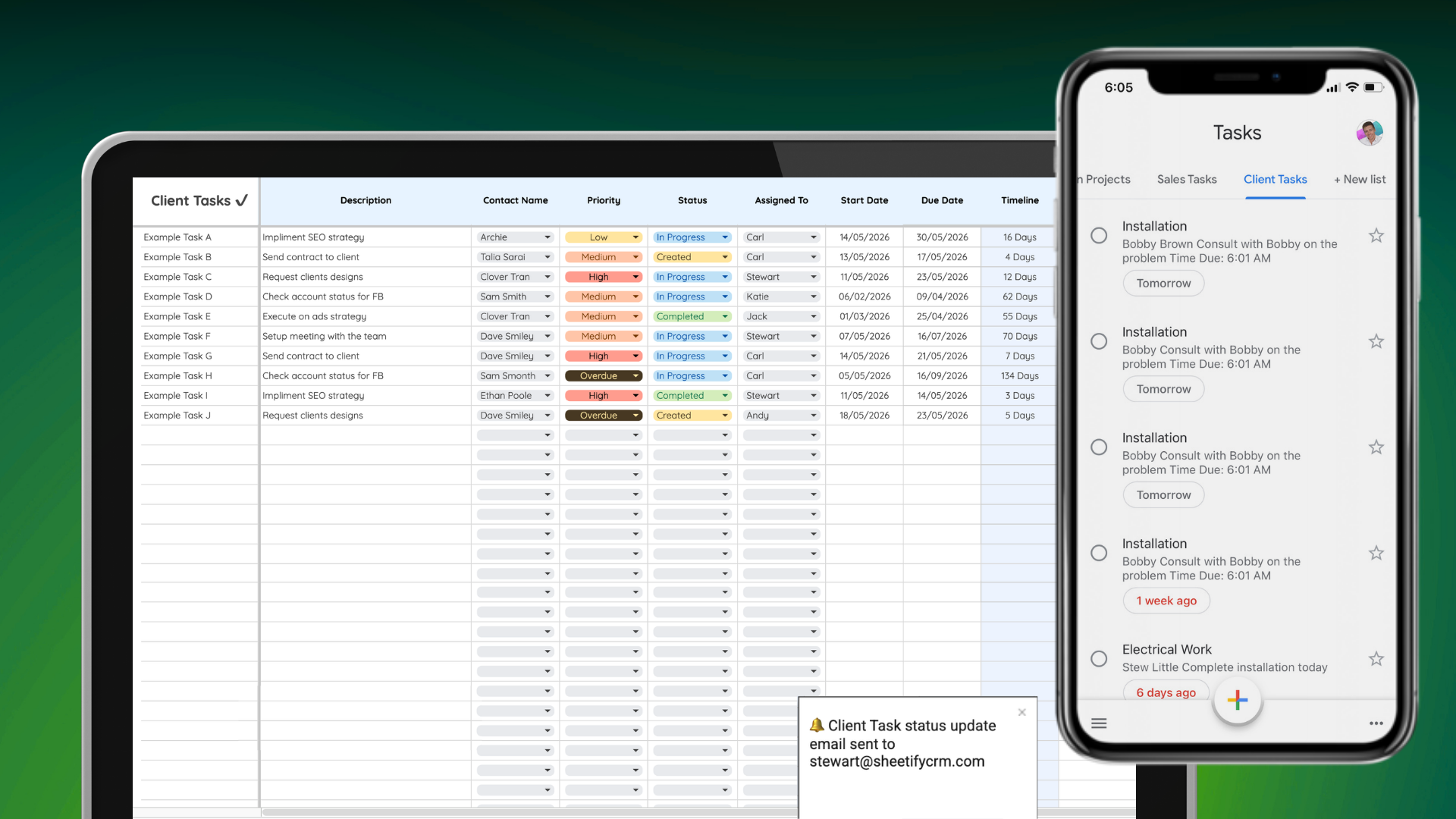Open Contact Name dropdown showing Clover Tran in Task C
Screen dimensions: 1456x819
coord(515,277)
